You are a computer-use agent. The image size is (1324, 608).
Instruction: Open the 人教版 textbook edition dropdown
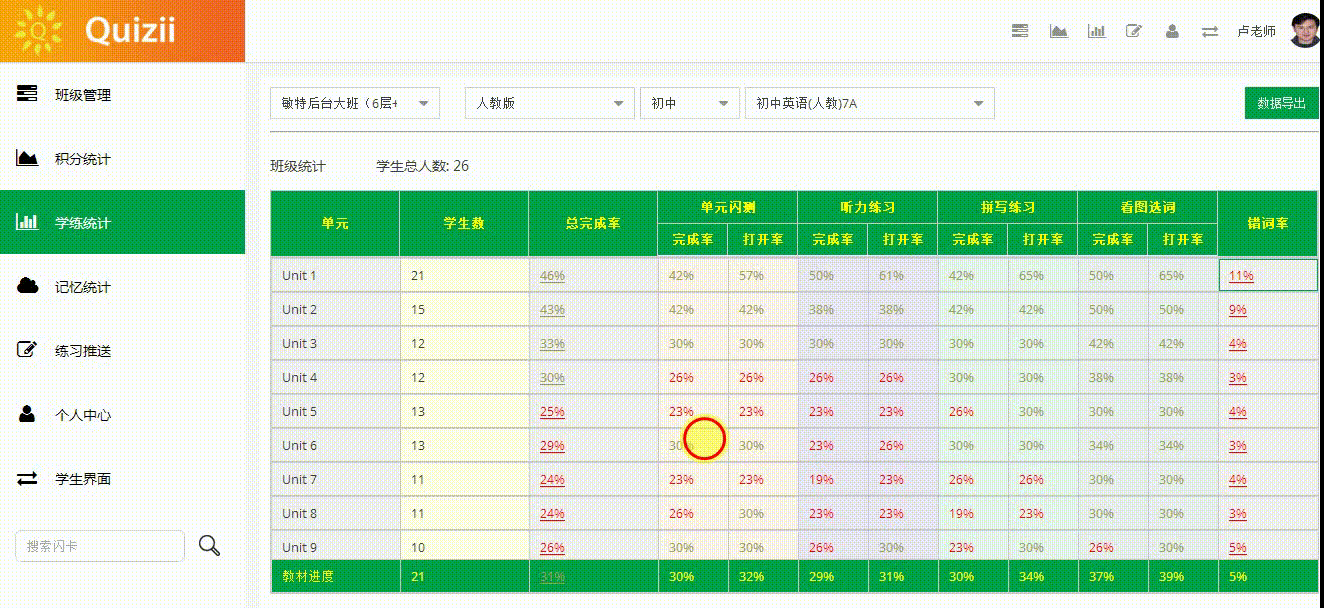549,103
